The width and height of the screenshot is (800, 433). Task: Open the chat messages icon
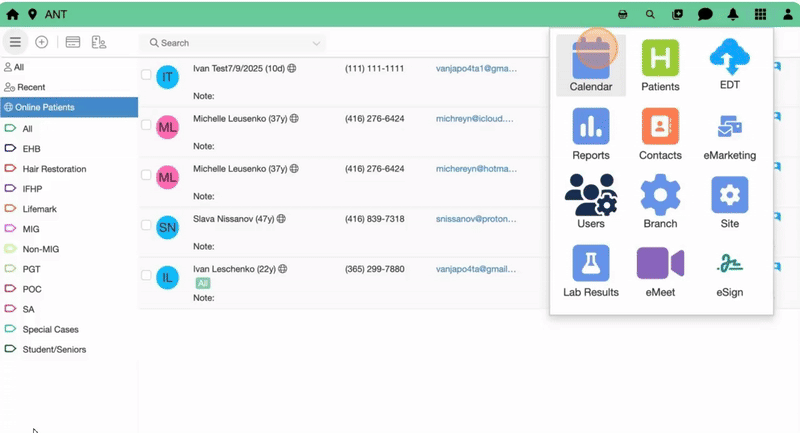(x=705, y=15)
